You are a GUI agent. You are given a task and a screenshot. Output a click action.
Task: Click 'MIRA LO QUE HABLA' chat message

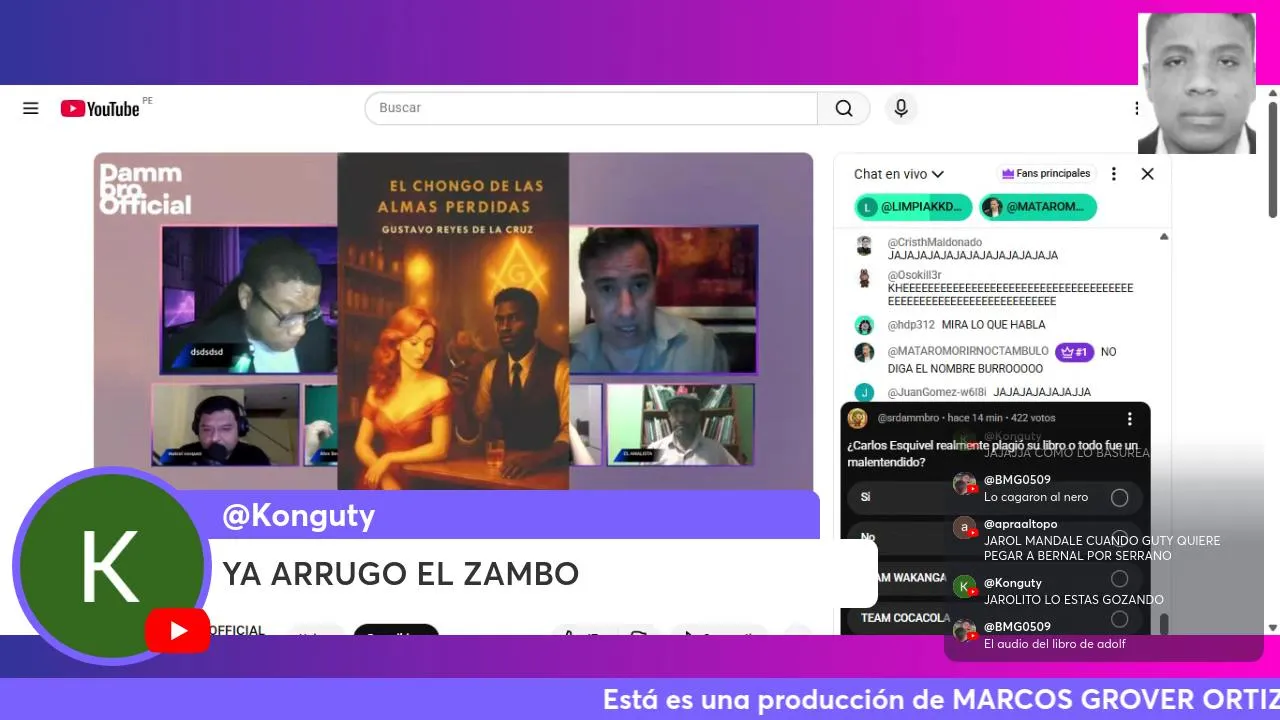pyautogui.click(x=993, y=325)
